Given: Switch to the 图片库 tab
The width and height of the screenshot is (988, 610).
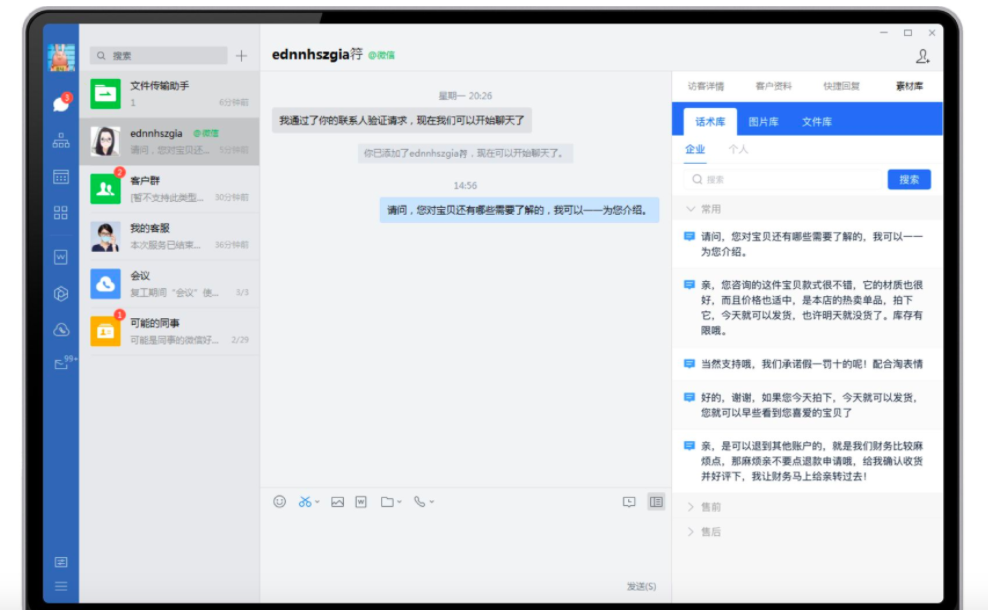Looking at the screenshot, I should pyautogui.click(x=764, y=122).
